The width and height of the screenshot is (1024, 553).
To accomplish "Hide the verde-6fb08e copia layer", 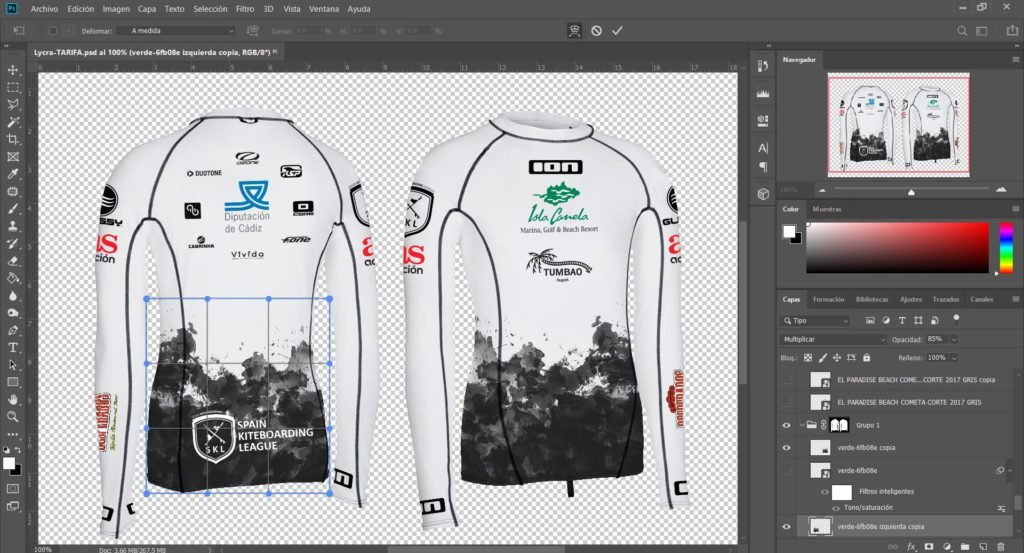I will point(786,448).
